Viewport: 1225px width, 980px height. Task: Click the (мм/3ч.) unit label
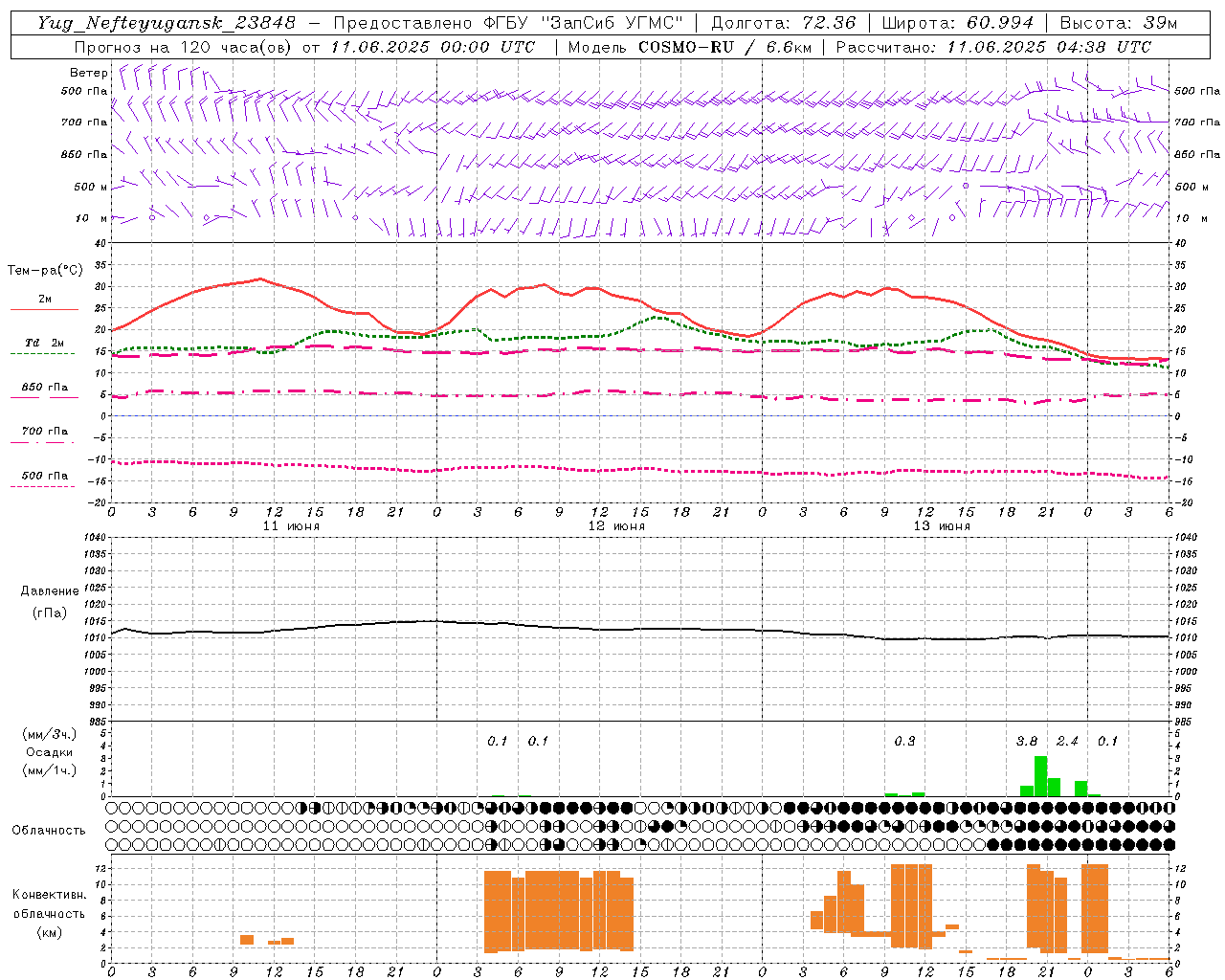click(x=49, y=734)
